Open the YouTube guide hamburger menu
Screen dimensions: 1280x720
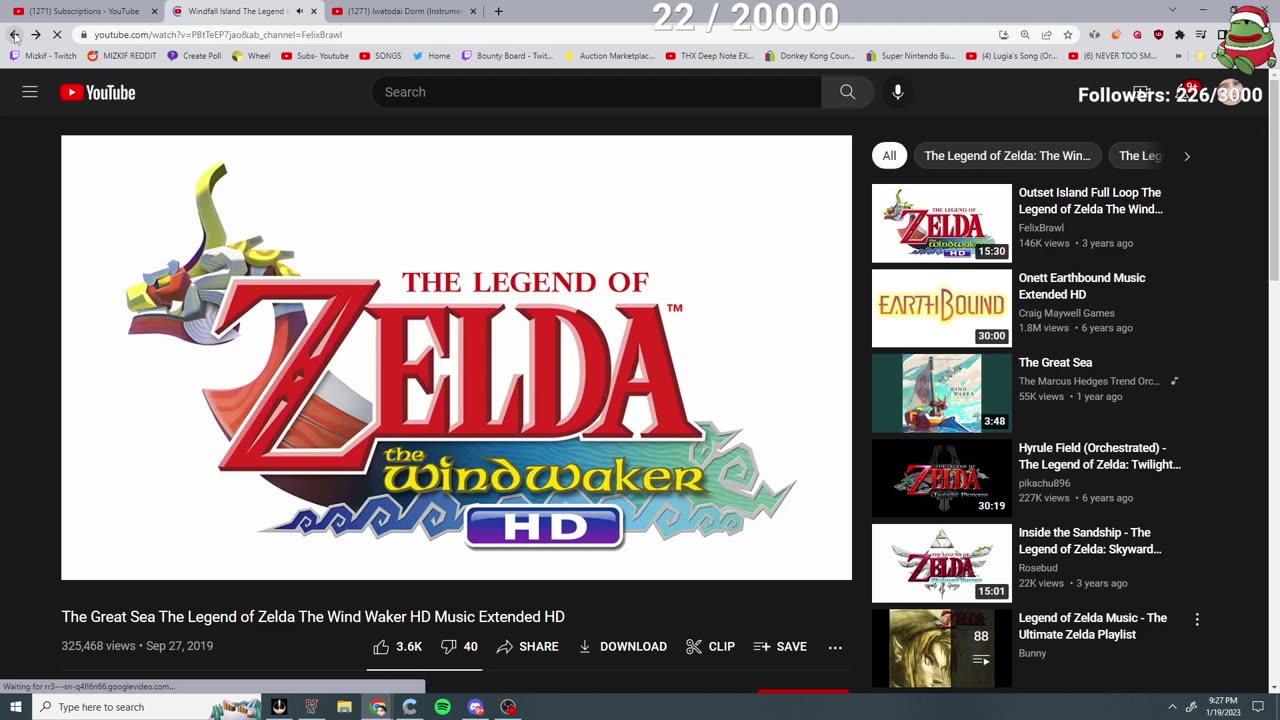pyautogui.click(x=30, y=92)
